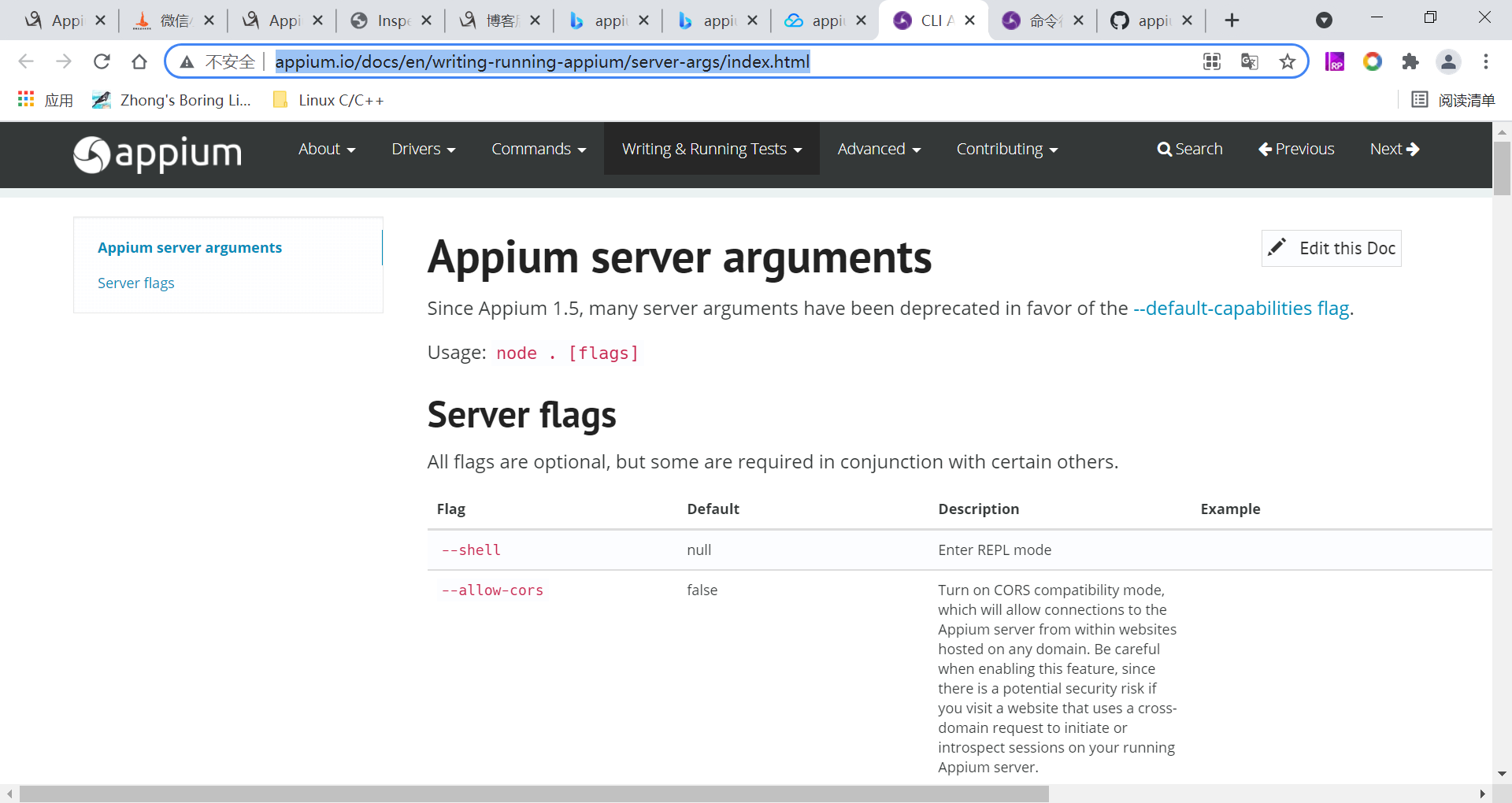Open the Chrome profile avatar
This screenshot has width=1512, height=803.
pos(1448,61)
